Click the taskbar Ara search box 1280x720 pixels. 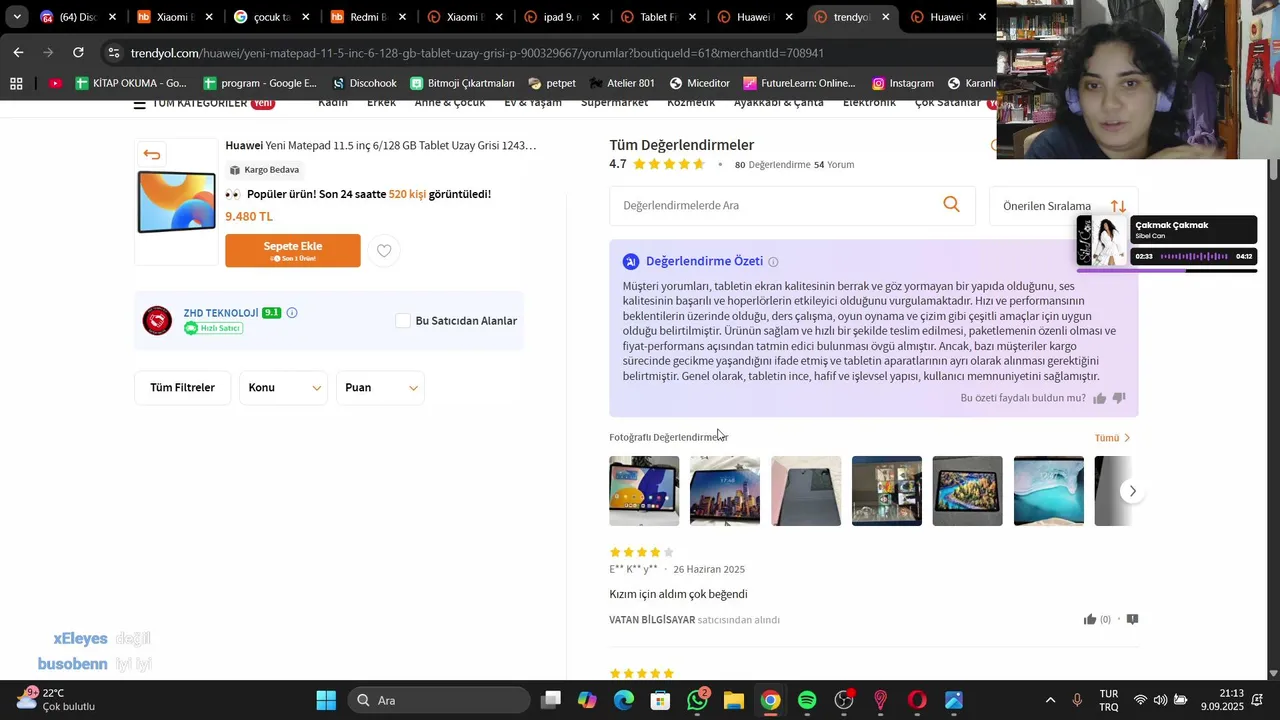(x=439, y=700)
